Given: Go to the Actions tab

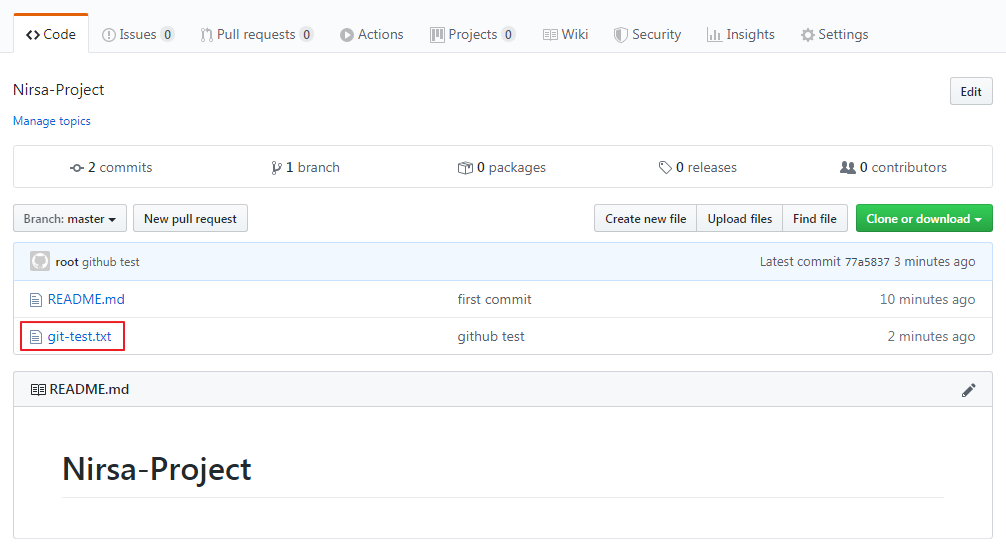Looking at the screenshot, I should [x=371, y=35].
